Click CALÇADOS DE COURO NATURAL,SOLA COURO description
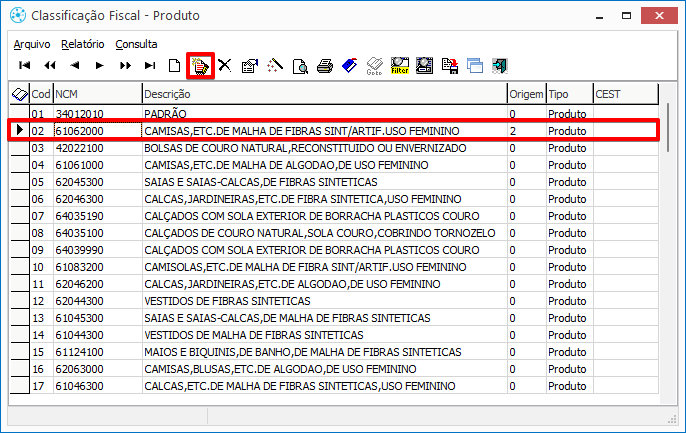This screenshot has width=686, height=433. coord(325,233)
